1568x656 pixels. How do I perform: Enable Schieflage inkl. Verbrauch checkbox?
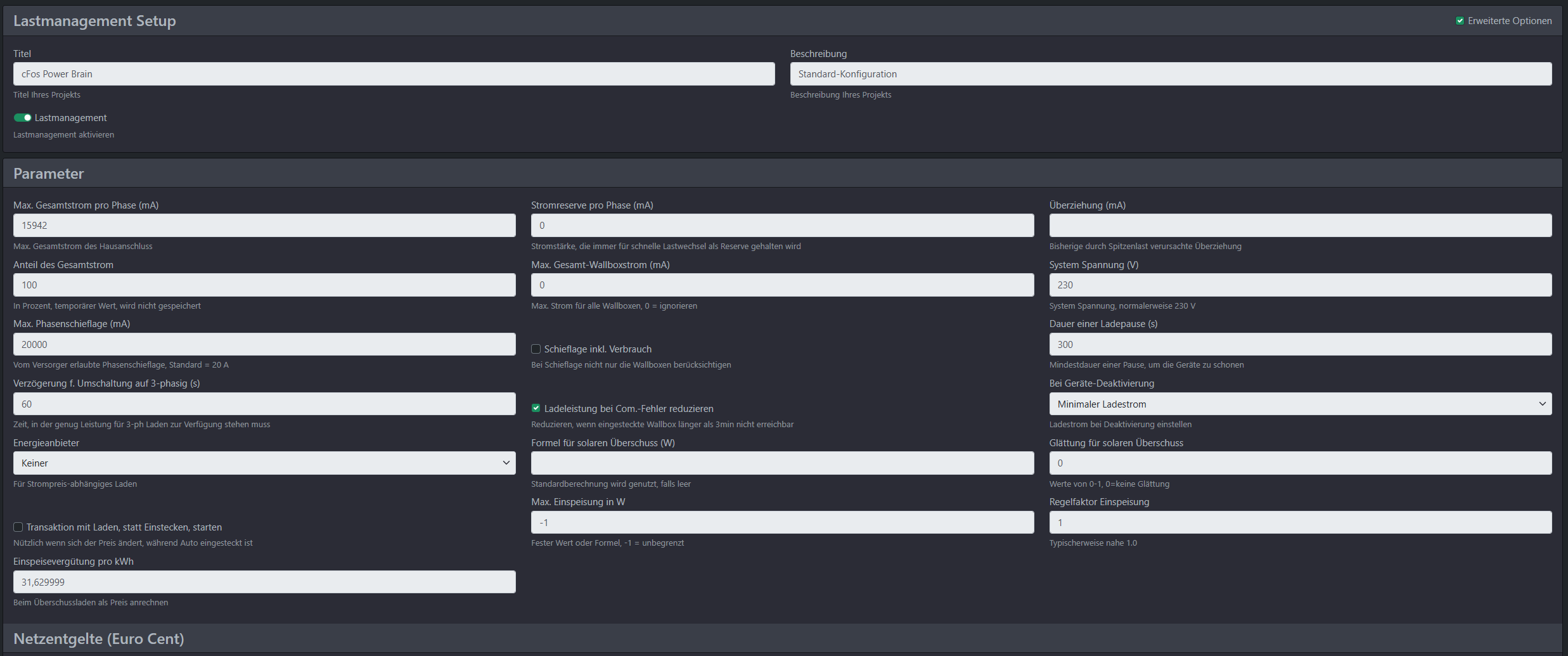pos(536,349)
